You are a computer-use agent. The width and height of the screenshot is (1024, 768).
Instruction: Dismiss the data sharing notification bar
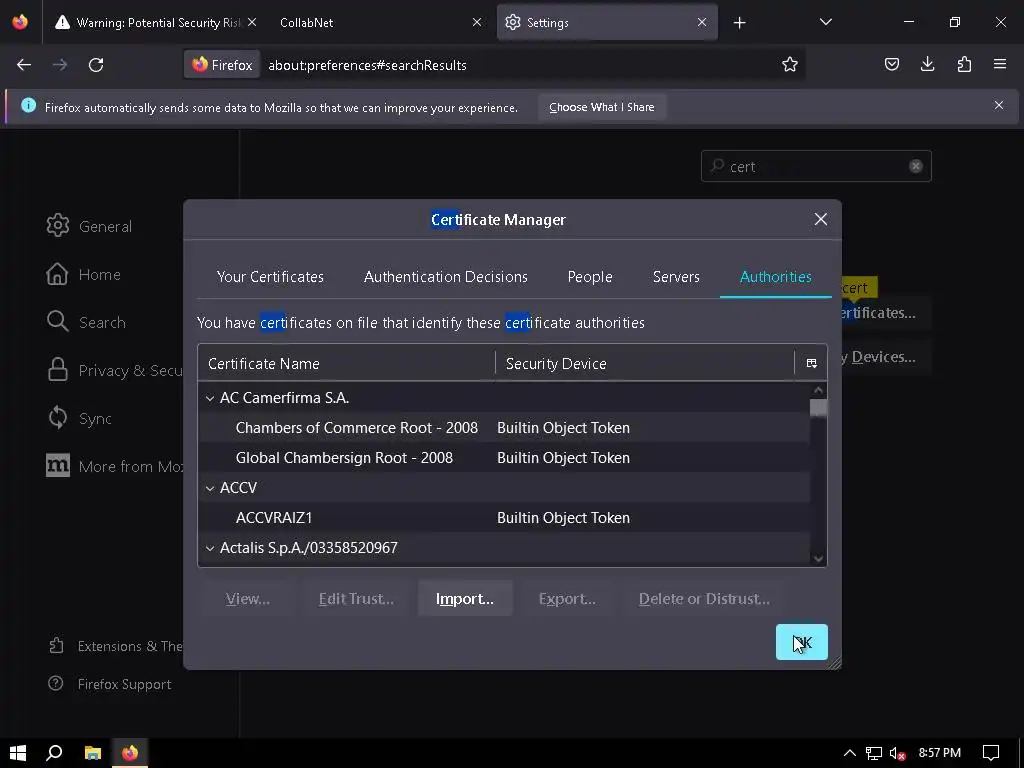pos(999,105)
